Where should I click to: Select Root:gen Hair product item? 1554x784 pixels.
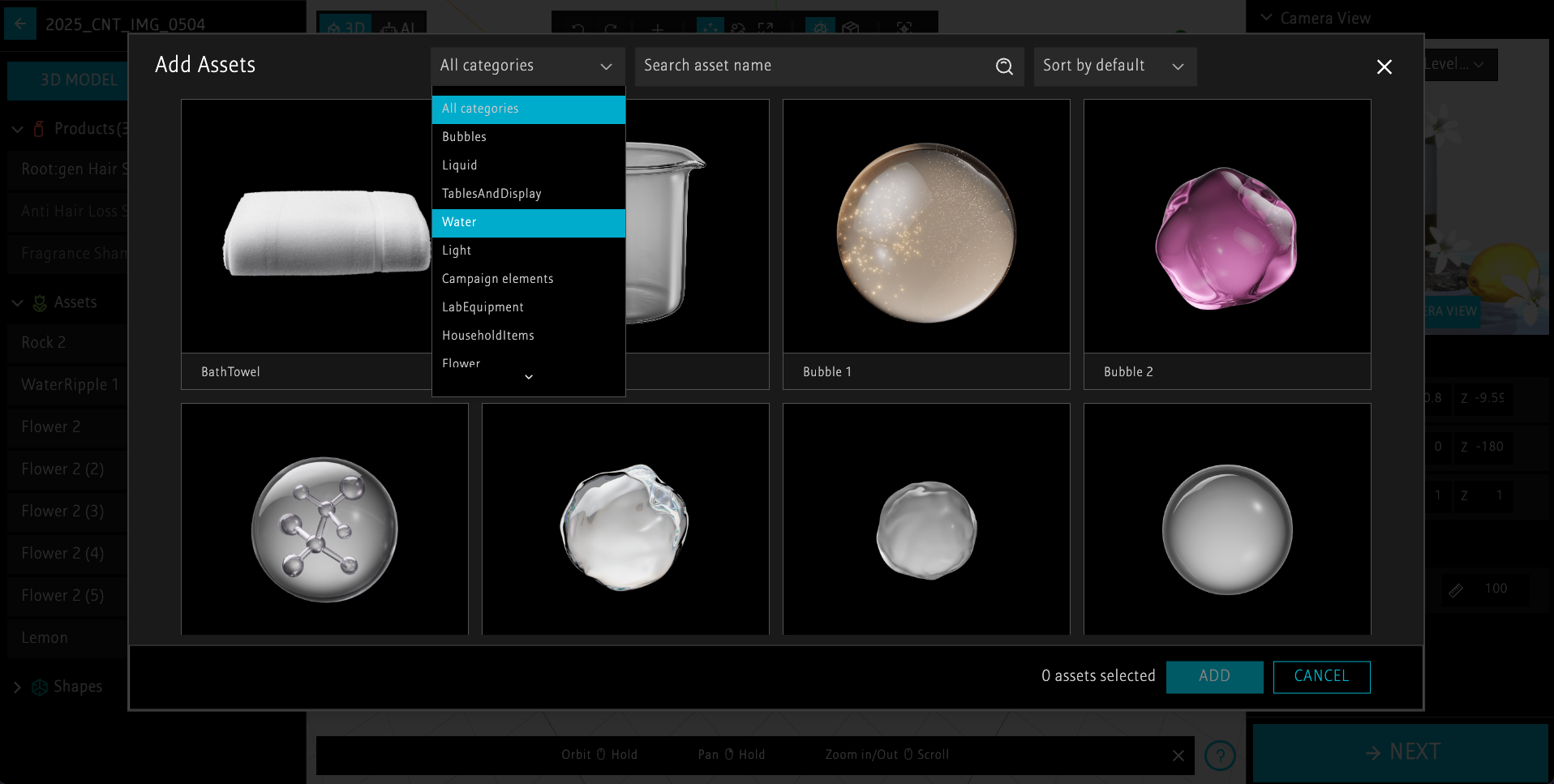coord(68,169)
